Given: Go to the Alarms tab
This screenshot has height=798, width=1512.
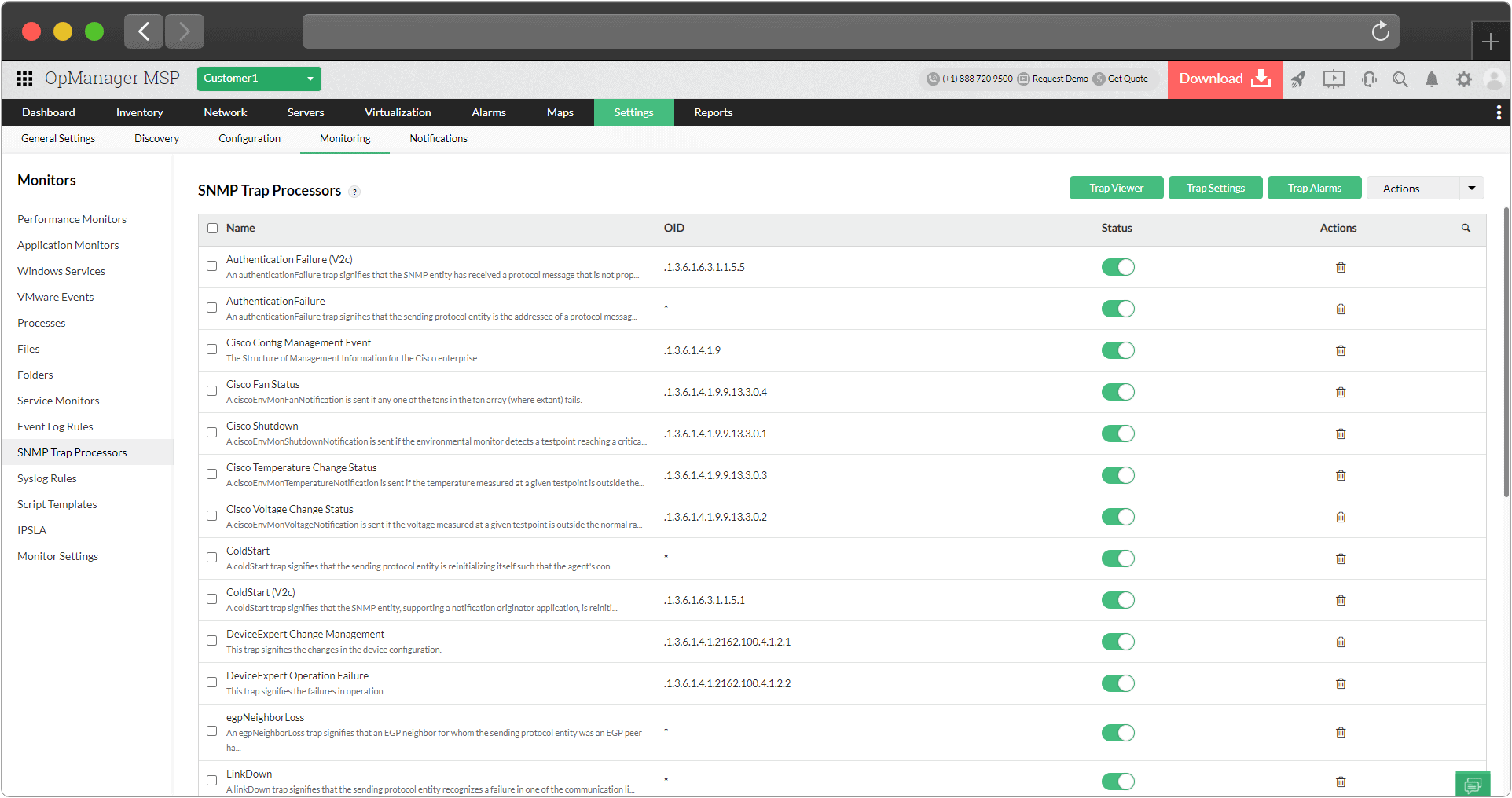Looking at the screenshot, I should pyautogui.click(x=489, y=113).
